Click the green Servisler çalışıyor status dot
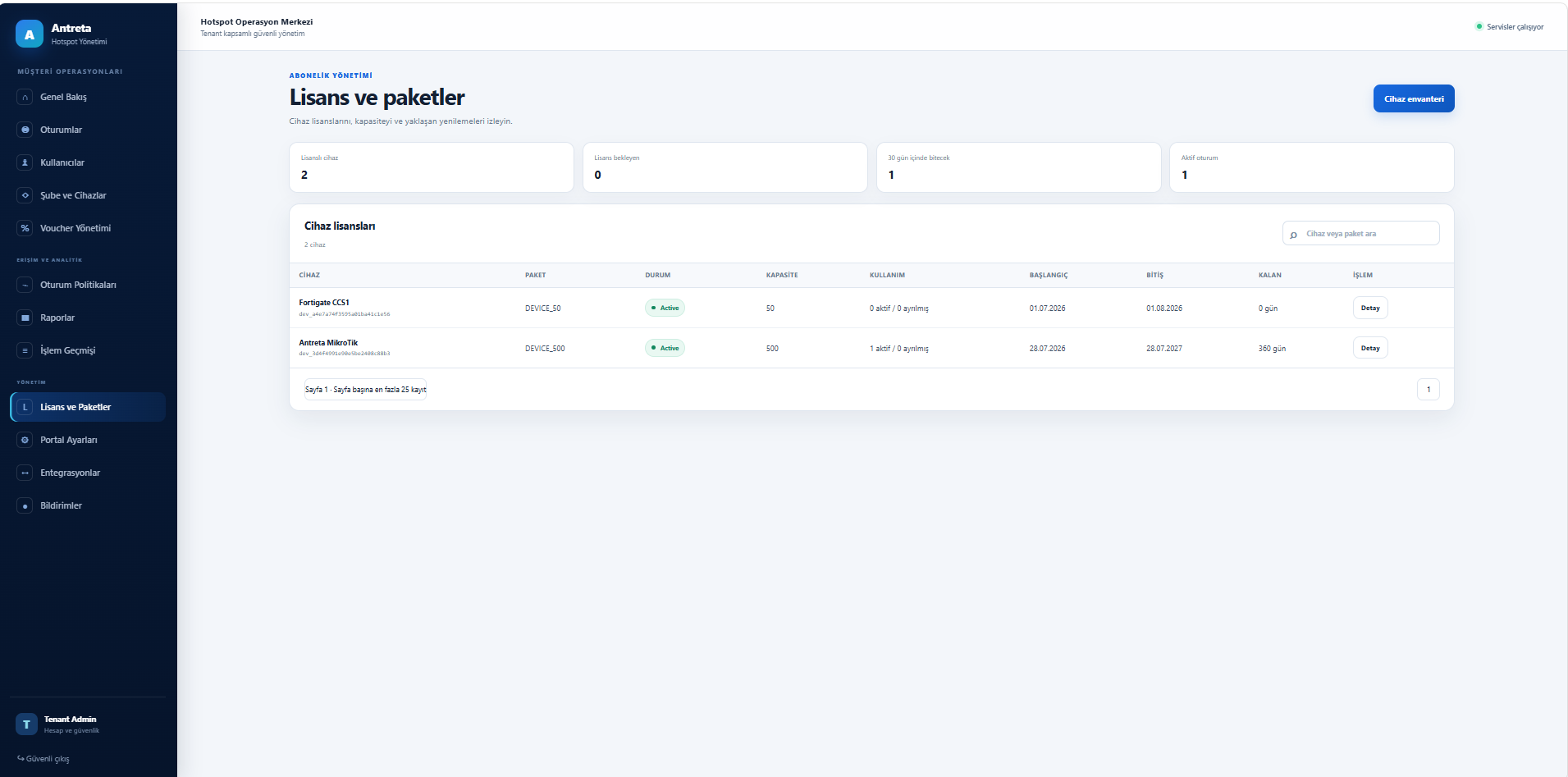The image size is (1568, 777). tap(1479, 26)
